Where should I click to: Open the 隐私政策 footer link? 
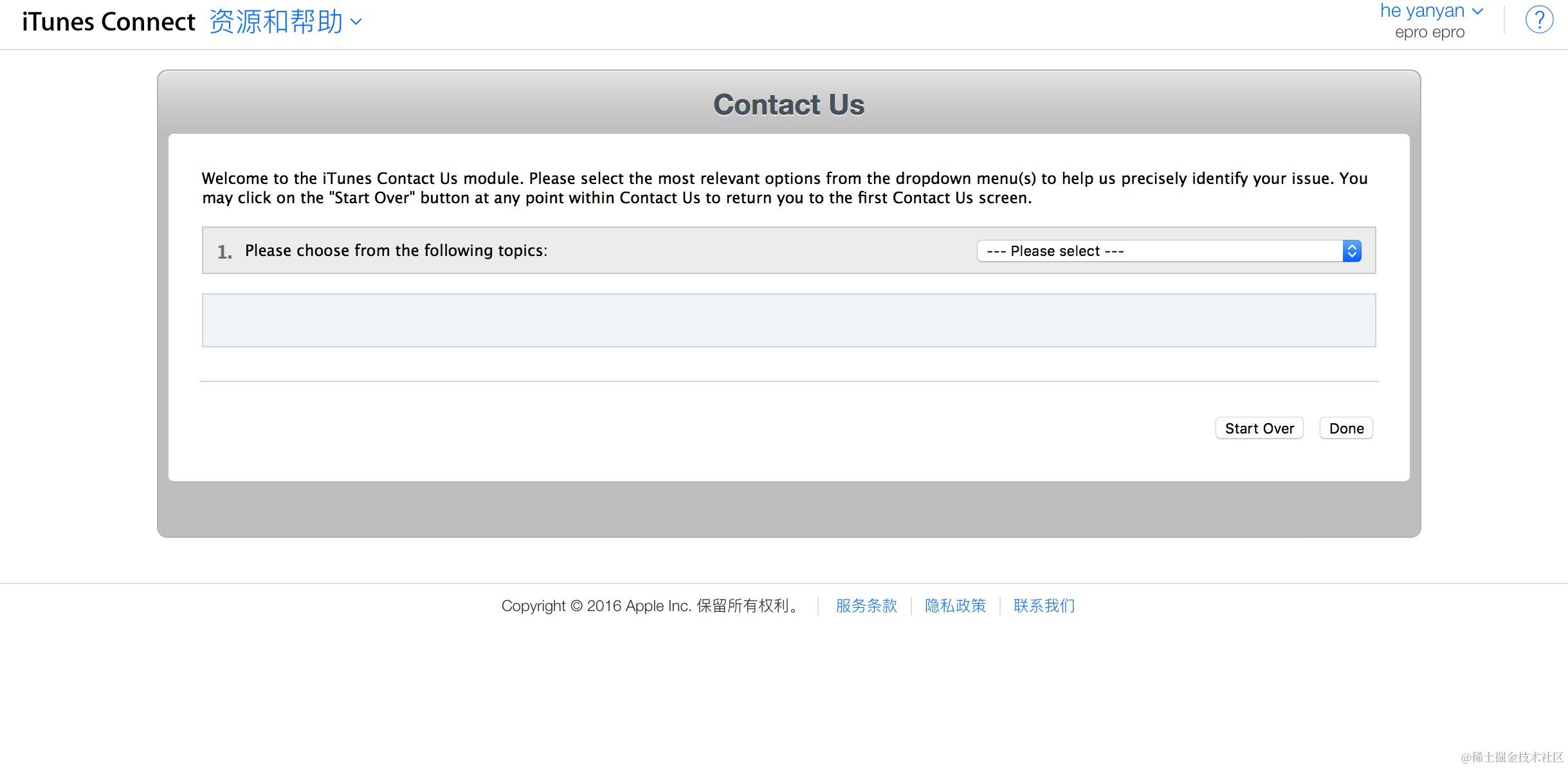pos(954,606)
